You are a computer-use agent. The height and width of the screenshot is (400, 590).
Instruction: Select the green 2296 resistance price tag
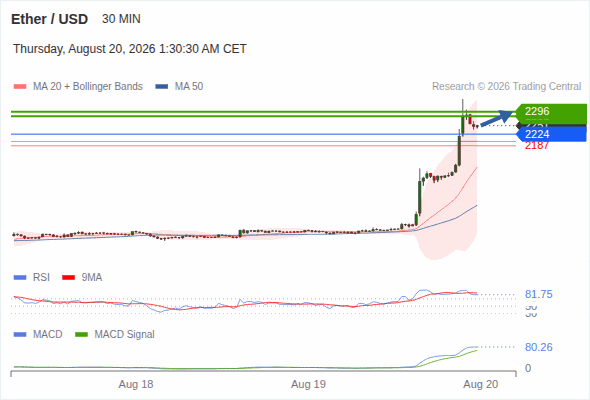pyautogui.click(x=551, y=112)
